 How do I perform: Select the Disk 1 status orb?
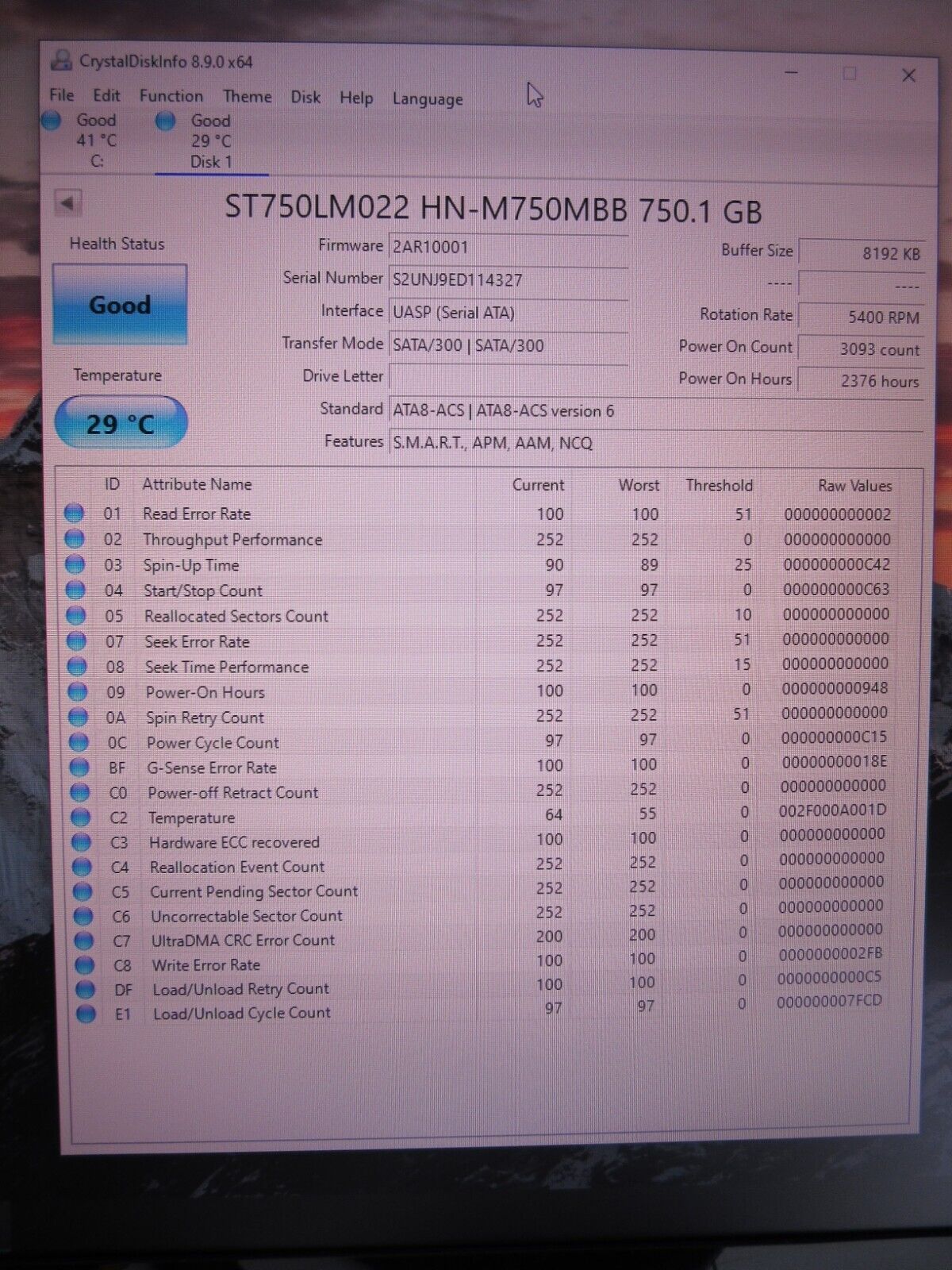coord(166,121)
